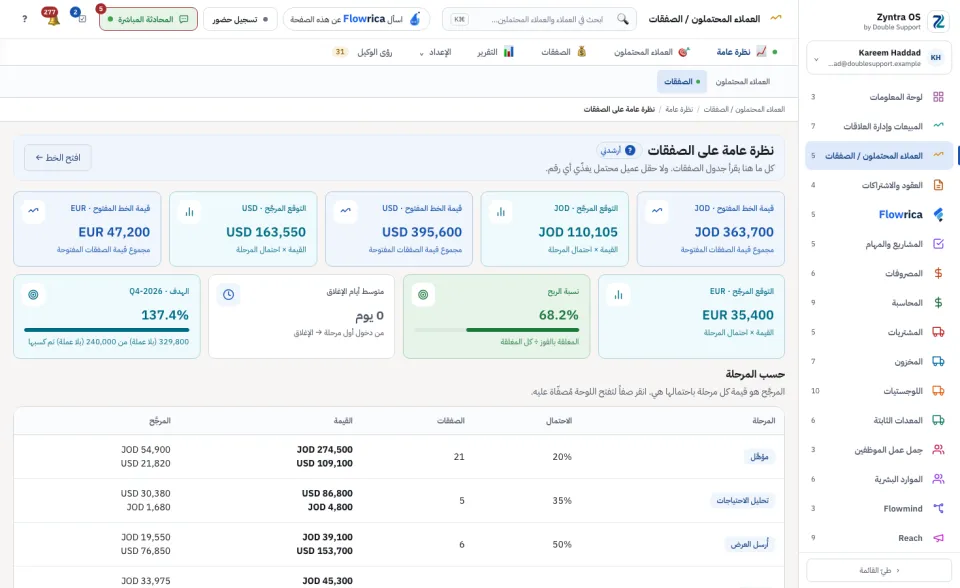Viewport: 960px width, 588px height.
Task: Open Flowmind sidebar icon
Action: (x=938, y=508)
